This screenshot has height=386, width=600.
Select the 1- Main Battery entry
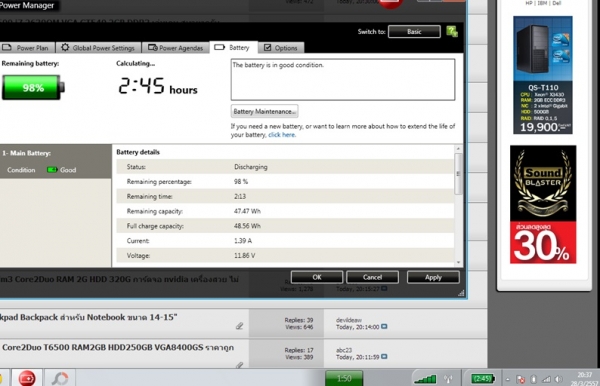(55, 161)
